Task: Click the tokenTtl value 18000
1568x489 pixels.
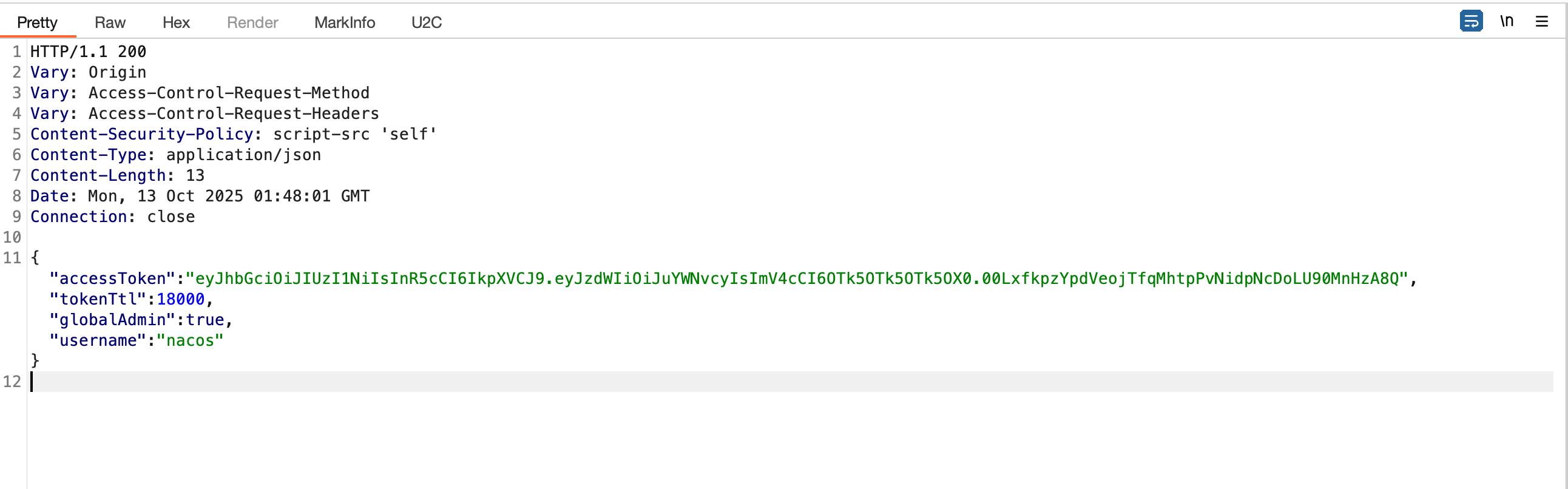Action: click(x=181, y=299)
